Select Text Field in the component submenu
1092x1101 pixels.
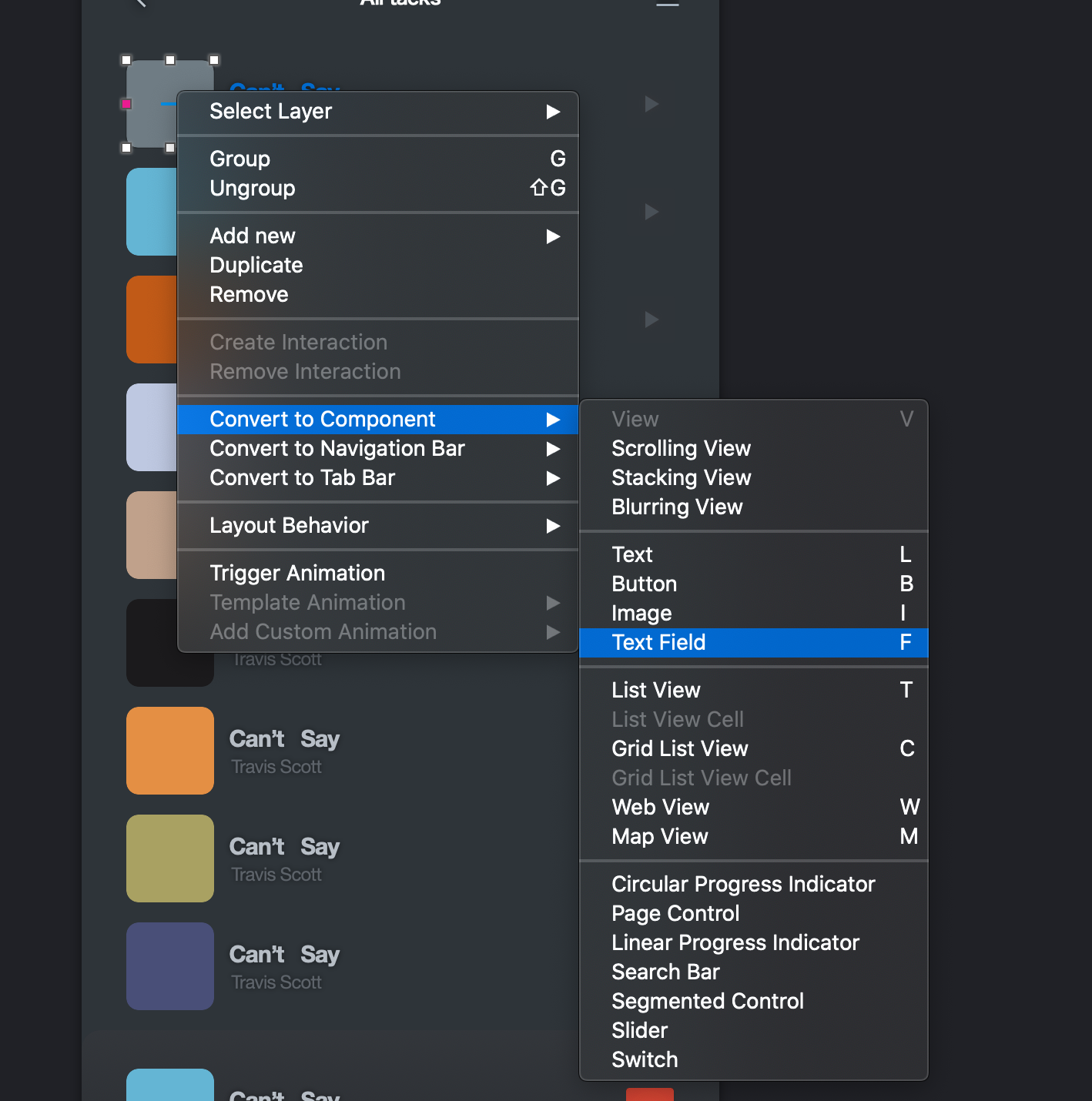(658, 642)
